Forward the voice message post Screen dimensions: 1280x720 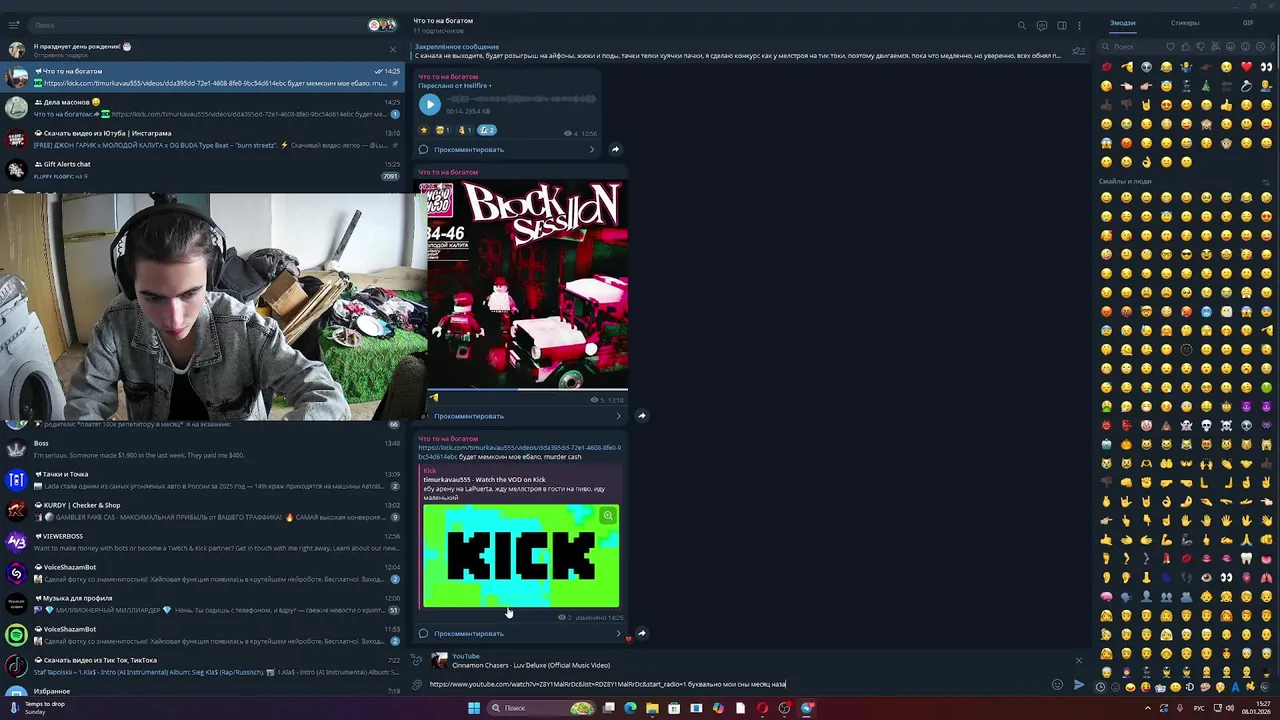point(615,150)
